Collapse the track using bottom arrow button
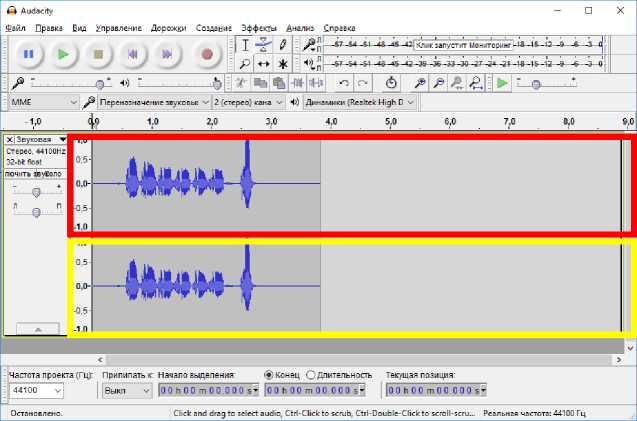Screen dimensions: 637x421 pyautogui.click(x=37, y=328)
